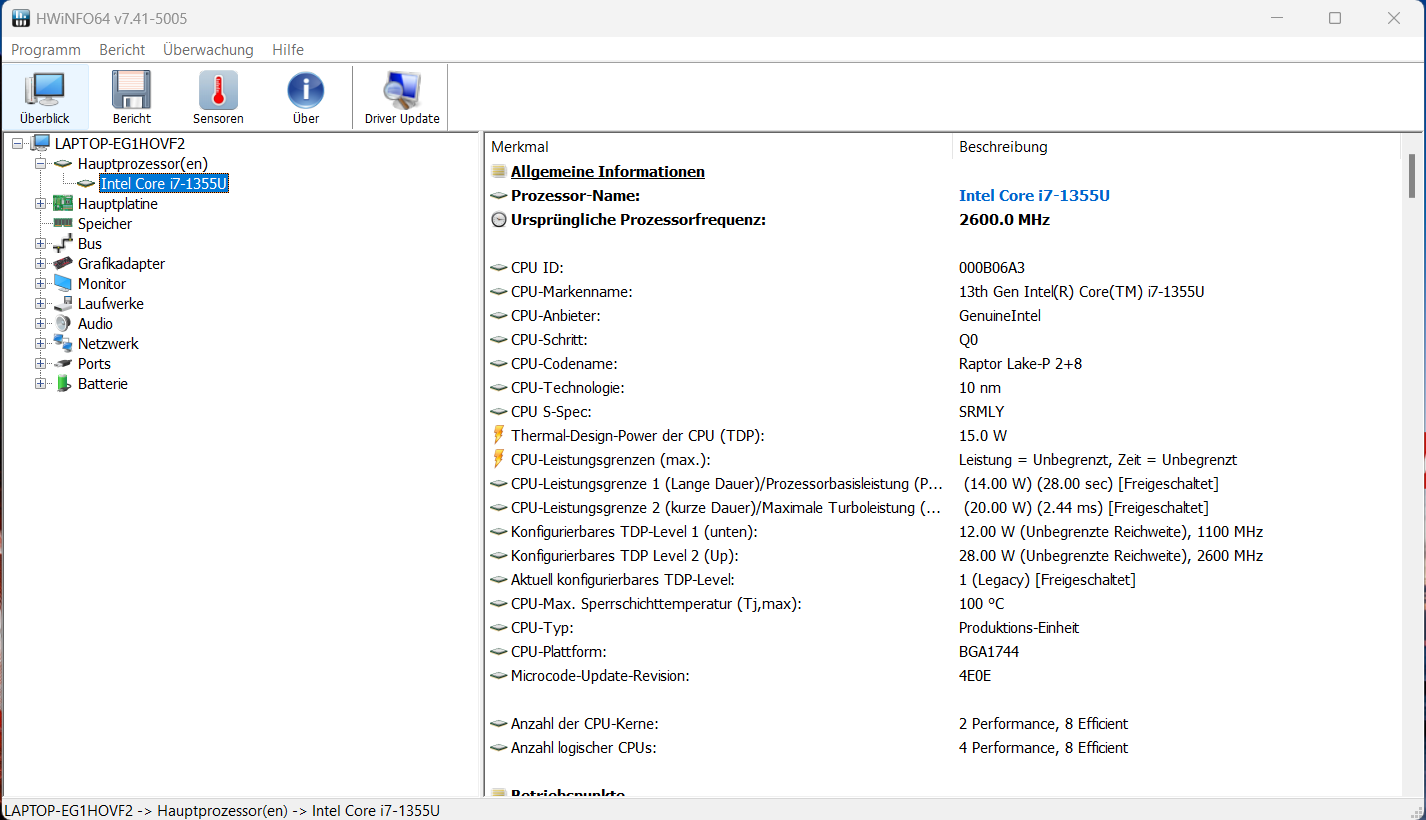This screenshot has width=1426, height=820.
Task: Maximize the HWiNFO64 window
Action: 1335,18
